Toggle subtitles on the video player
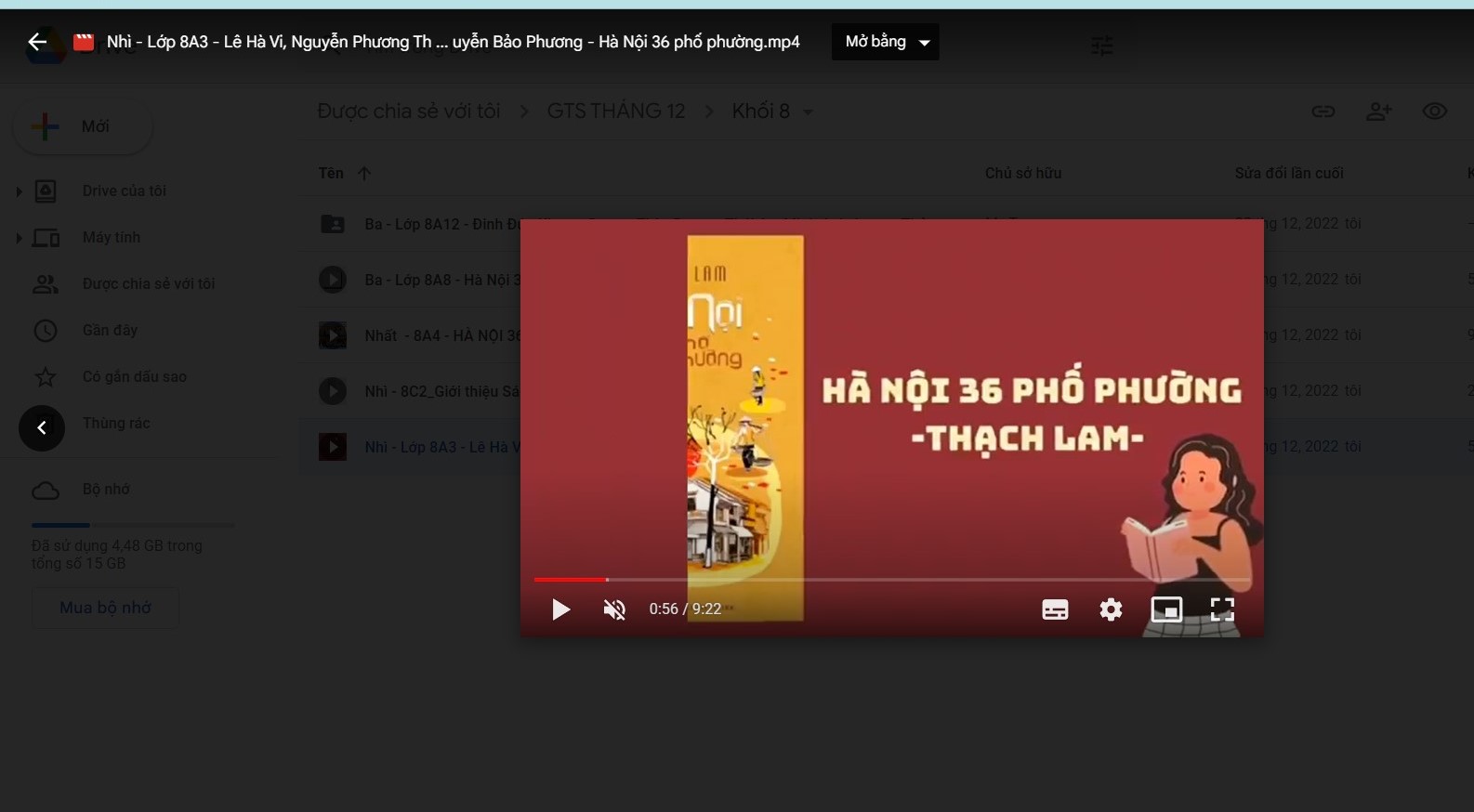 [x=1055, y=609]
